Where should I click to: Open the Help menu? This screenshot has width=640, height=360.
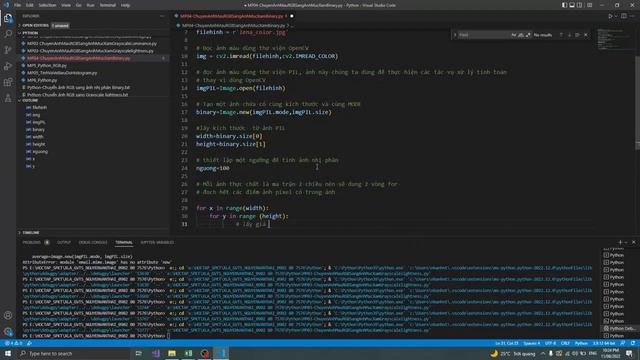click(125, 5)
